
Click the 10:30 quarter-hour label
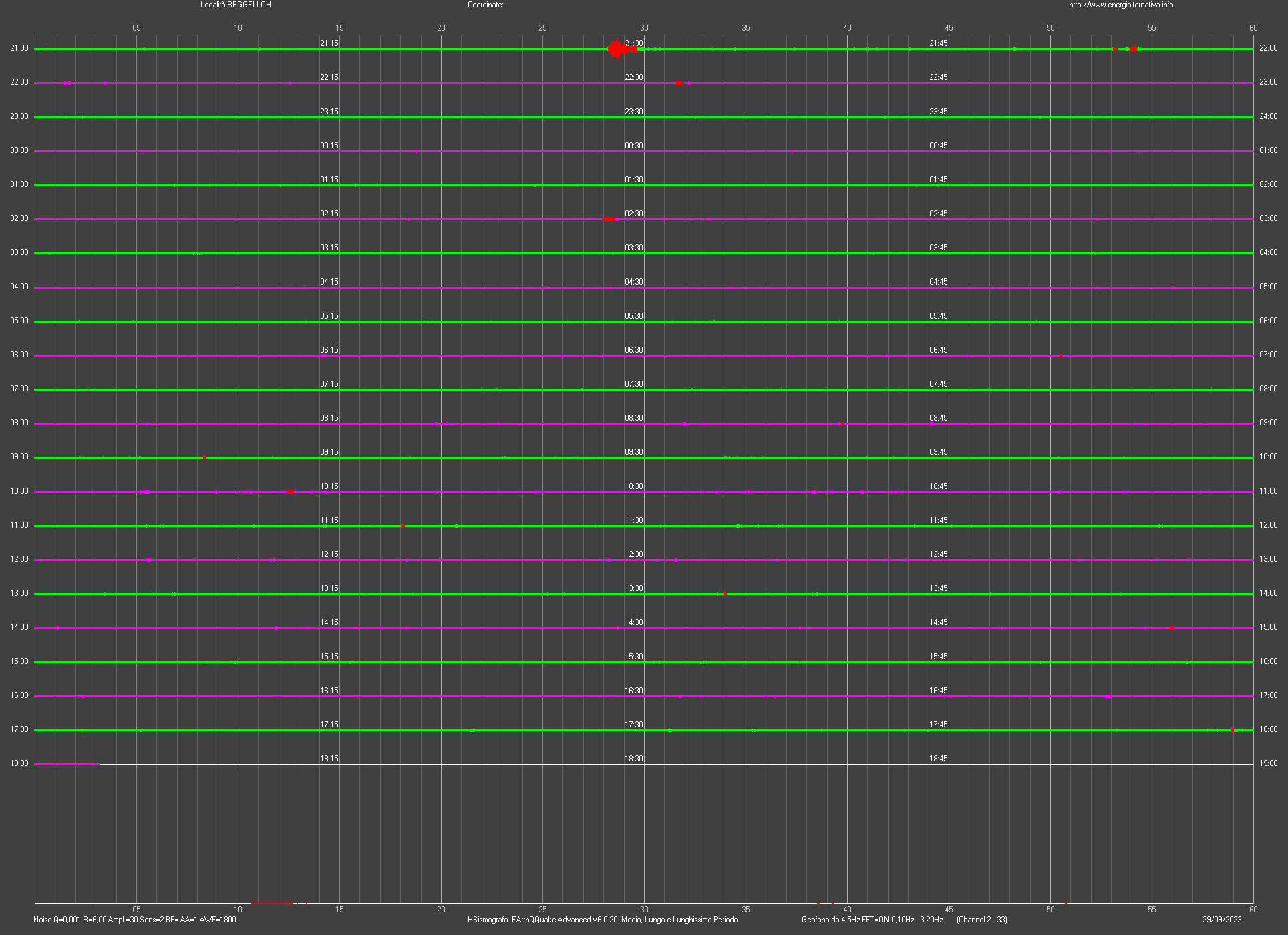pyautogui.click(x=634, y=486)
